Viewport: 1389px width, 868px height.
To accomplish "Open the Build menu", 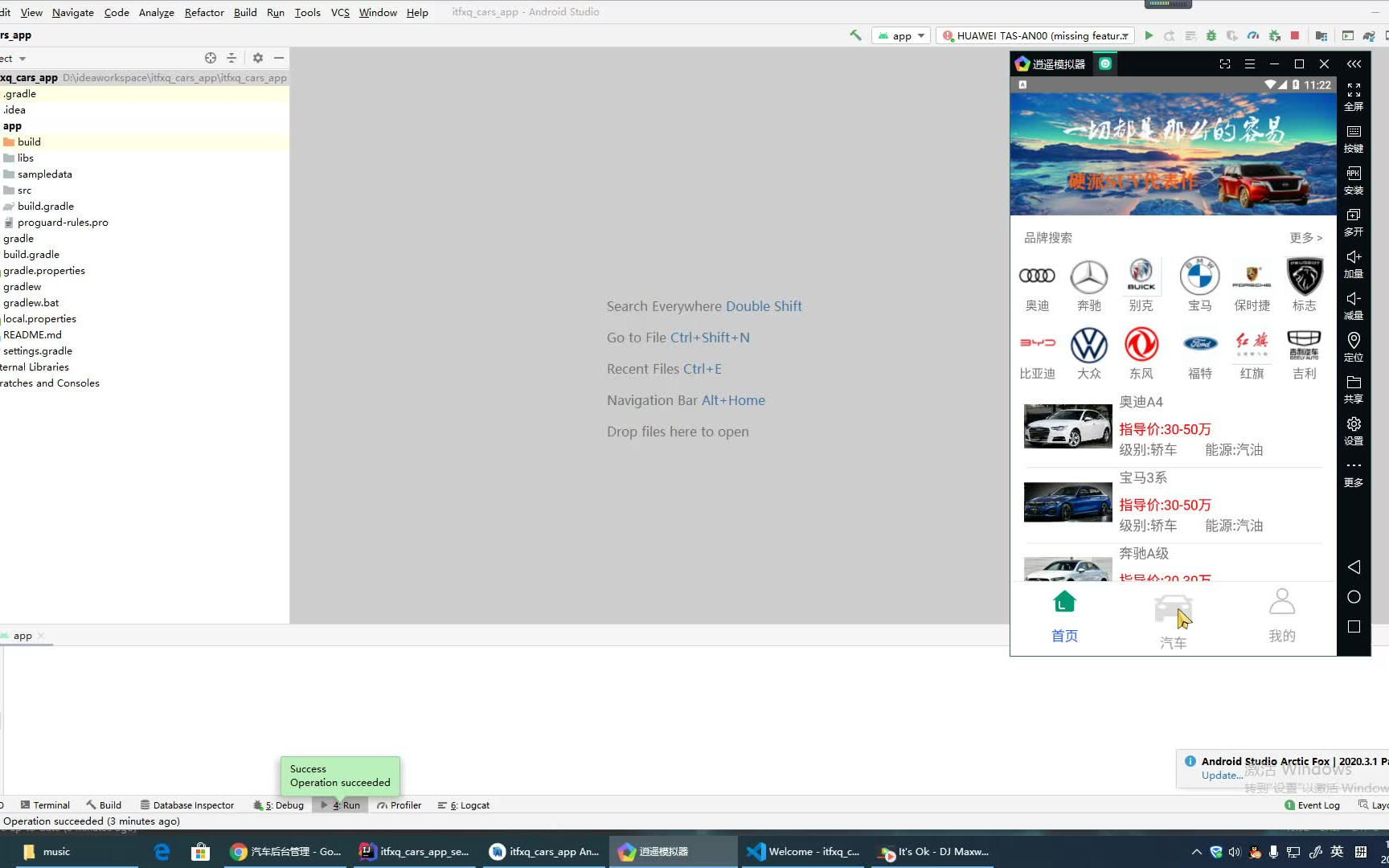I will 245,12.
